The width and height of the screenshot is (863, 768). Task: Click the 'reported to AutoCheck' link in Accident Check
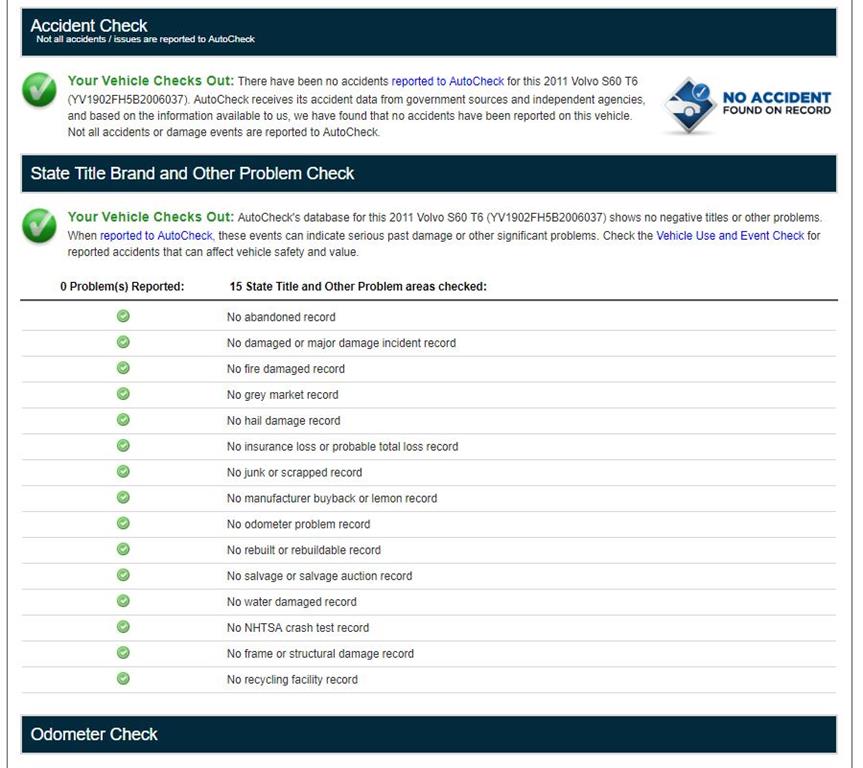pyautogui.click(x=447, y=81)
